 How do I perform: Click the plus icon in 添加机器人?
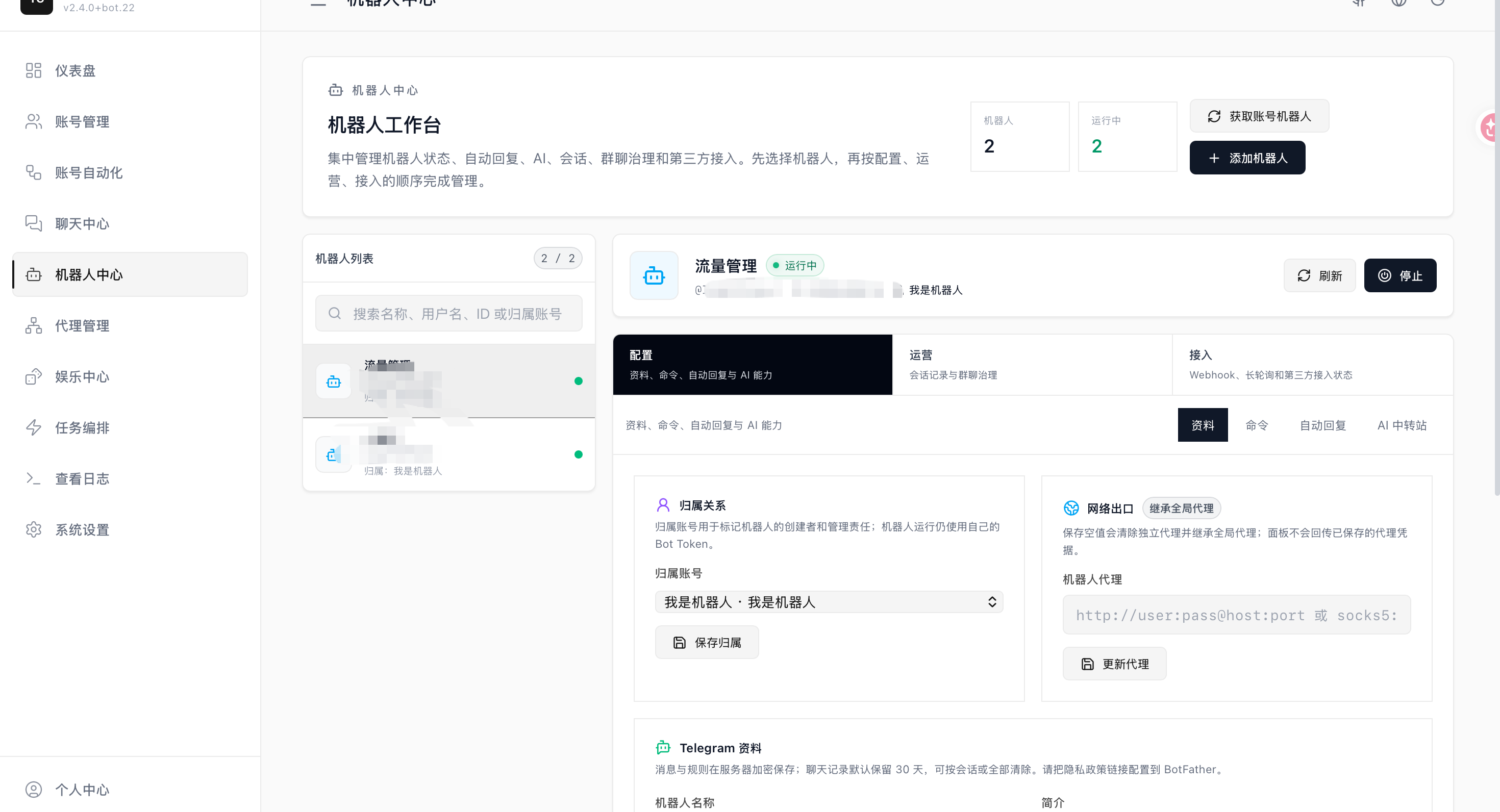(x=1214, y=158)
